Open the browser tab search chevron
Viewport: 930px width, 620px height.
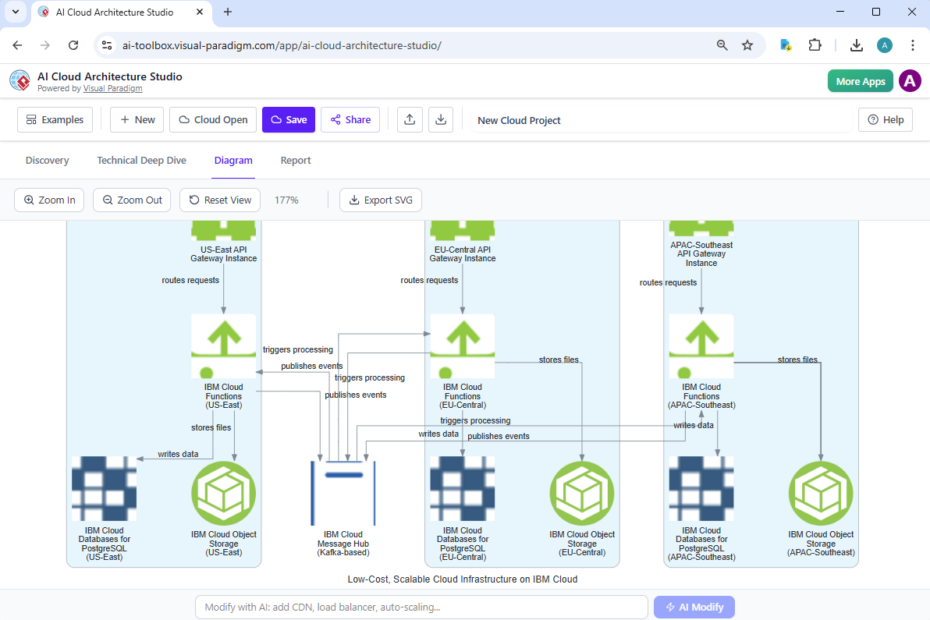pyautogui.click(x=13, y=12)
